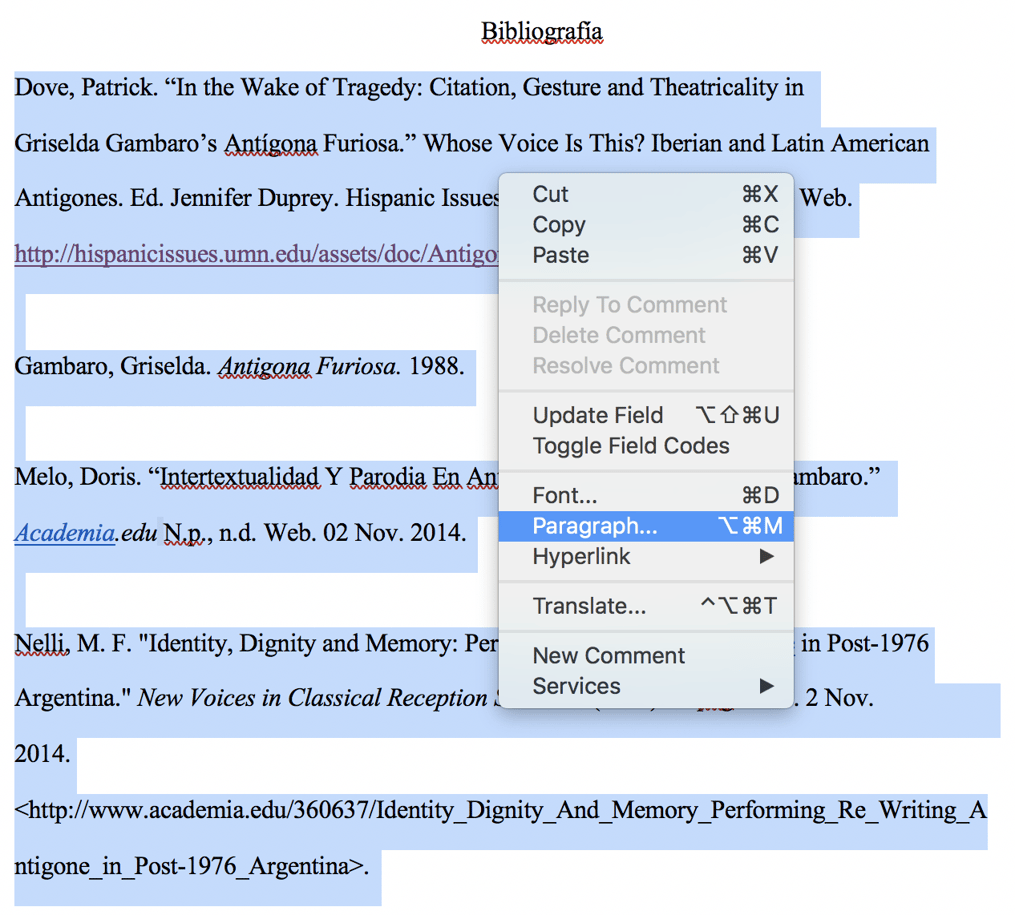Select Update Field from the menu
The height and width of the screenshot is (915, 1015).
click(x=597, y=415)
